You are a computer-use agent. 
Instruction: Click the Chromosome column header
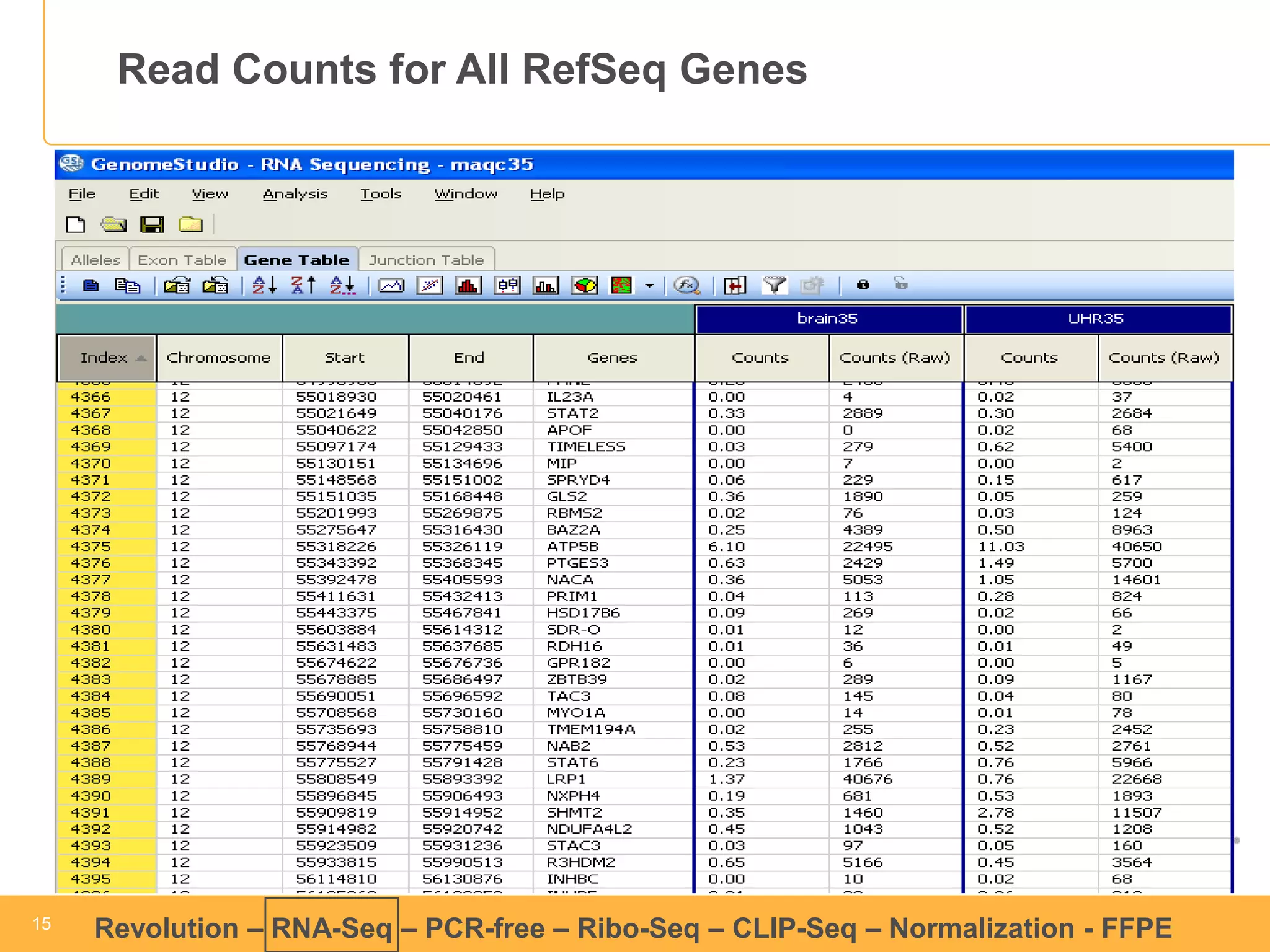[219, 358]
